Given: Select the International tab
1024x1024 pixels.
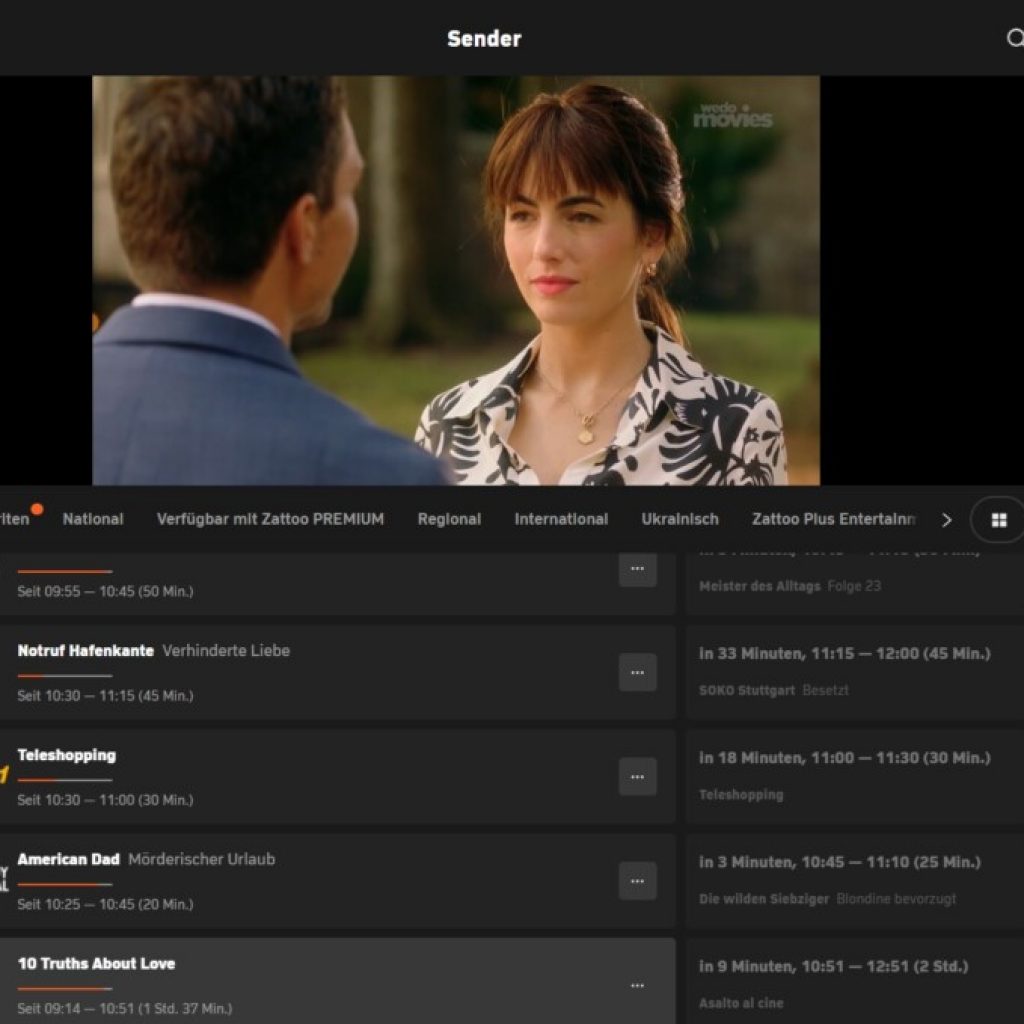Looking at the screenshot, I should click(x=561, y=519).
